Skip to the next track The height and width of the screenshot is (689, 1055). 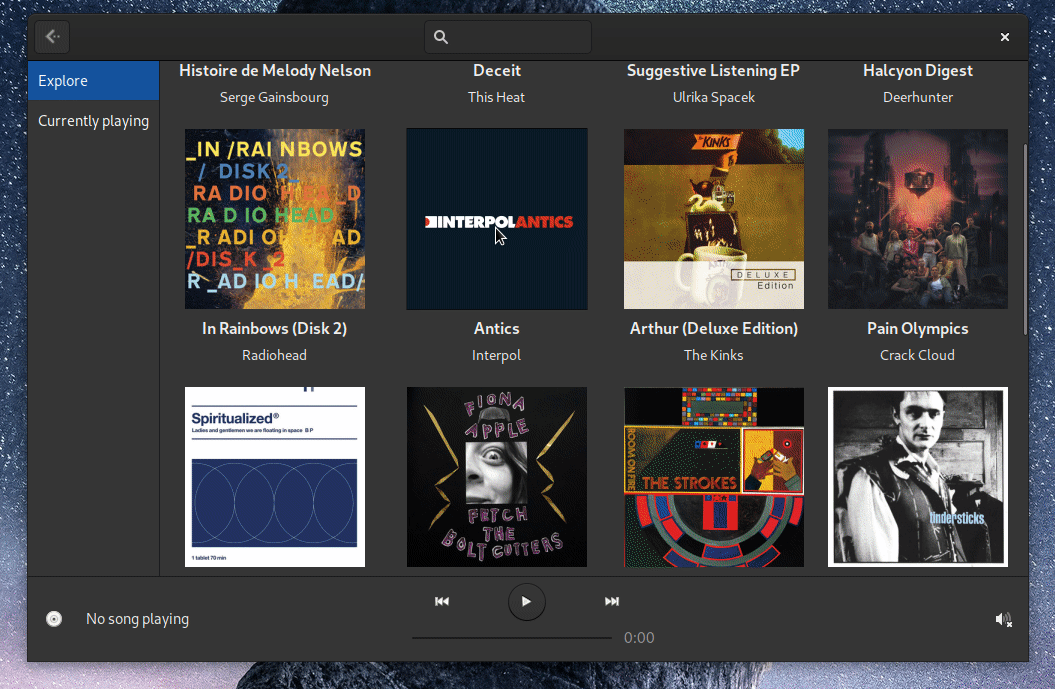pyautogui.click(x=612, y=602)
